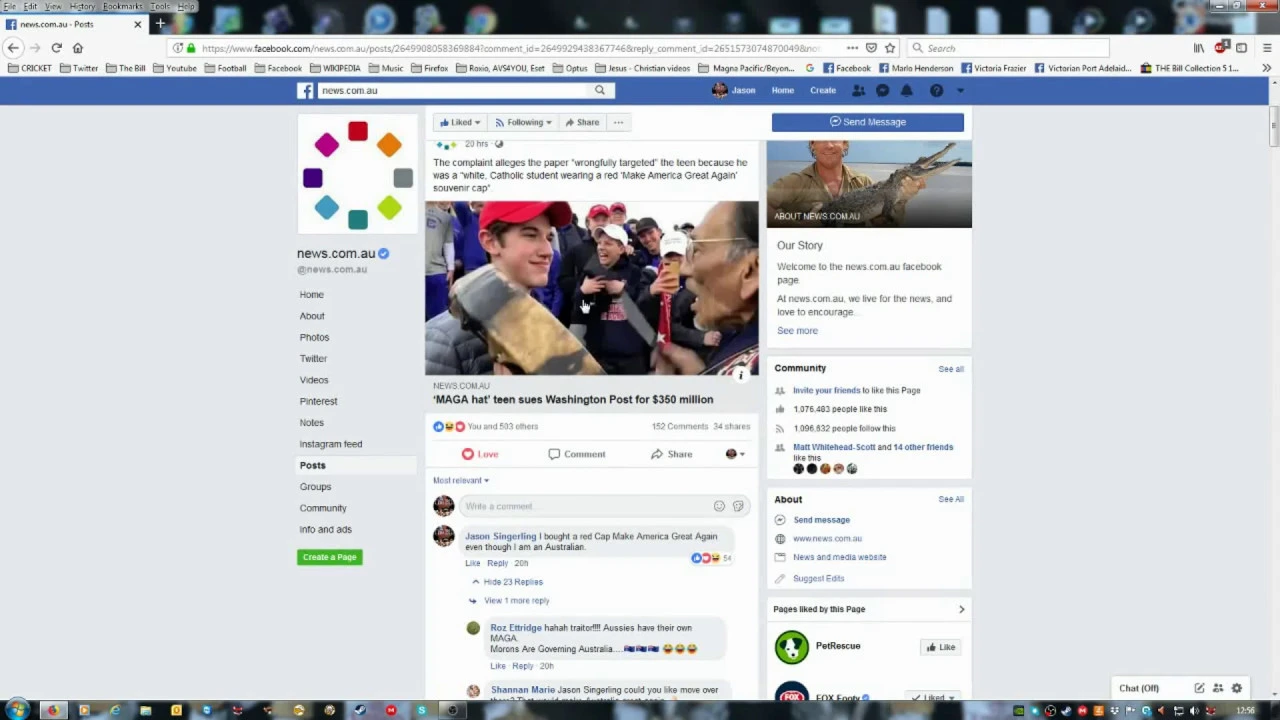Toggle Love reaction on the post
Screen dimensions: 1280x720
[x=480, y=454]
